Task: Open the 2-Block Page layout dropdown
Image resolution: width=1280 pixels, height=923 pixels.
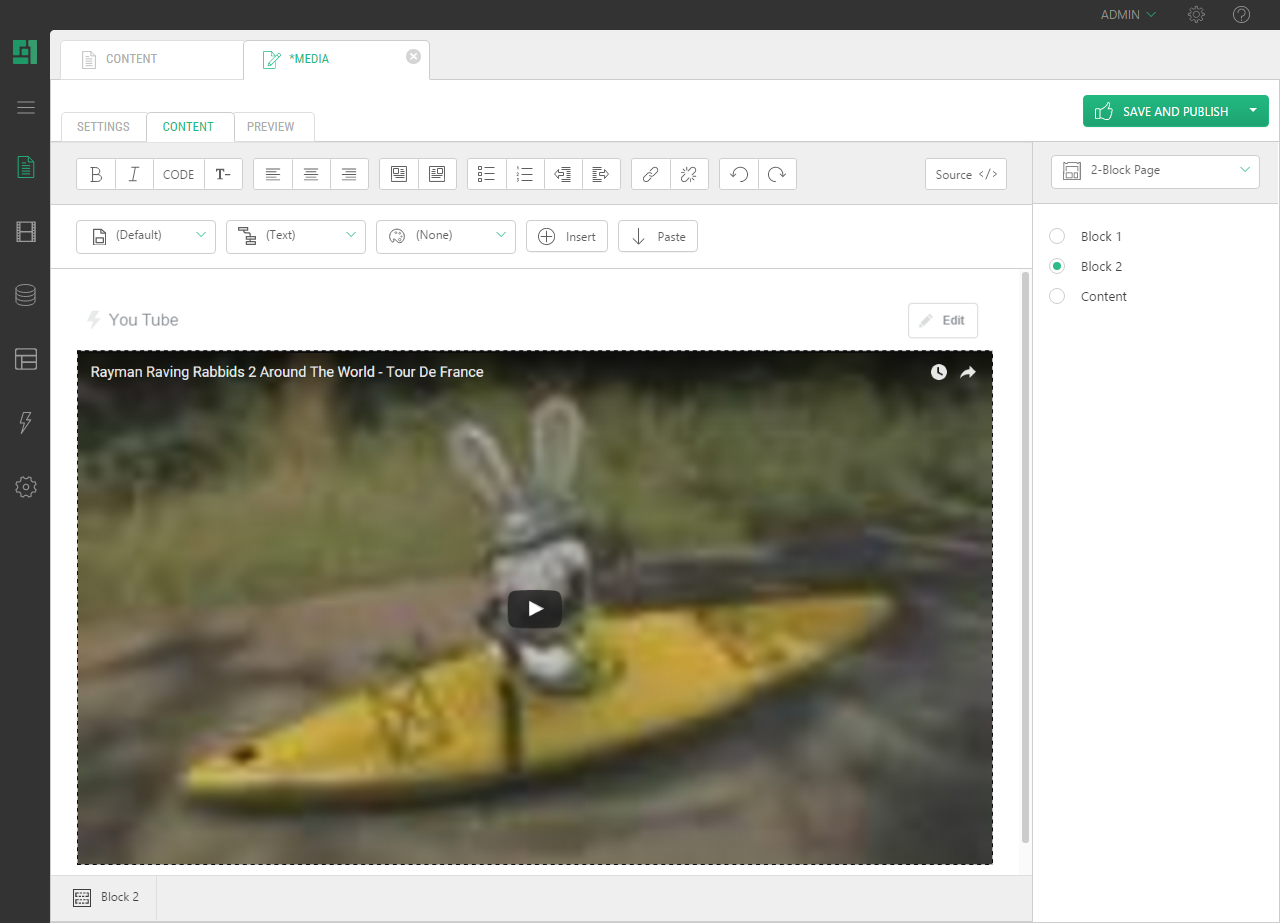Action: point(1155,171)
